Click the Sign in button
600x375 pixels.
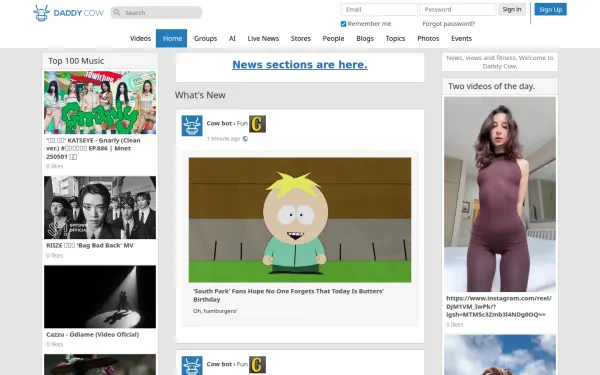pyautogui.click(x=512, y=9)
